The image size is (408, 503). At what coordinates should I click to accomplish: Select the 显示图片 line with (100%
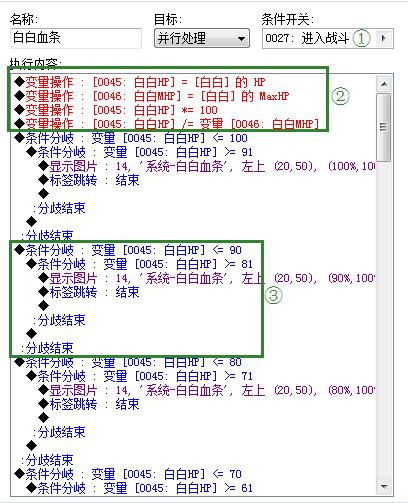(x=207, y=166)
